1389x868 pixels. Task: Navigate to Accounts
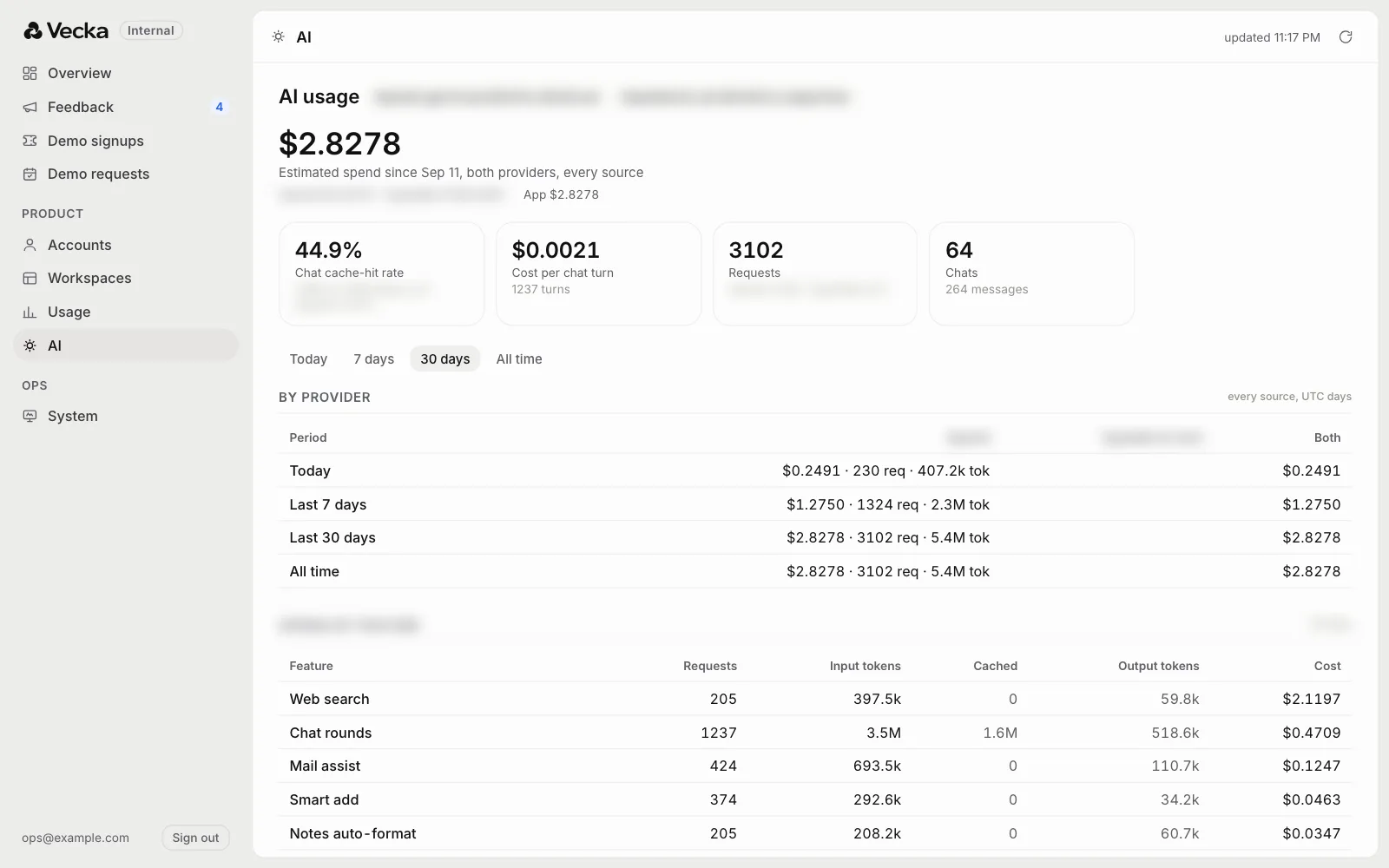[126, 245]
